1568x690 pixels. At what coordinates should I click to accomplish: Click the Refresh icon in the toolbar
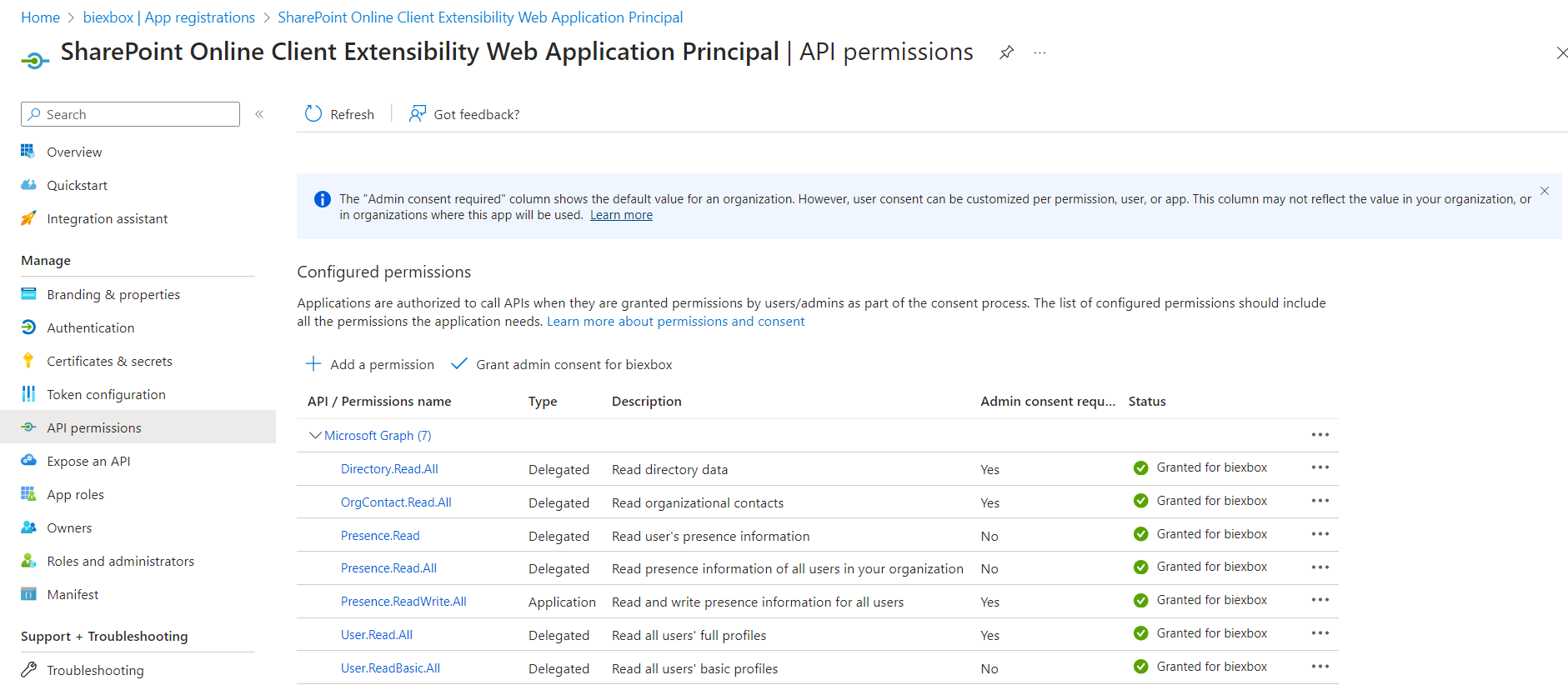click(x=313, y=114)
